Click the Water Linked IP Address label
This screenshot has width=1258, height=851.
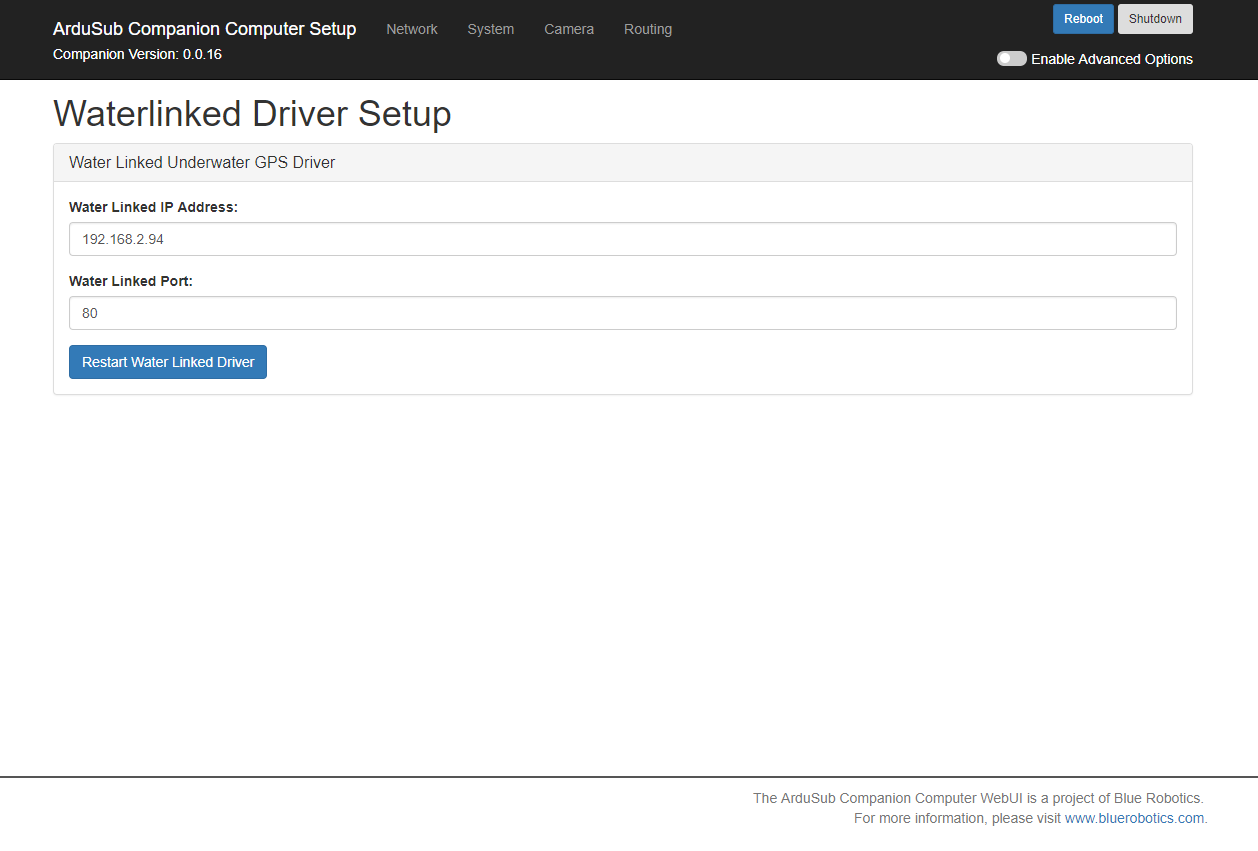(x=153, y=207)
